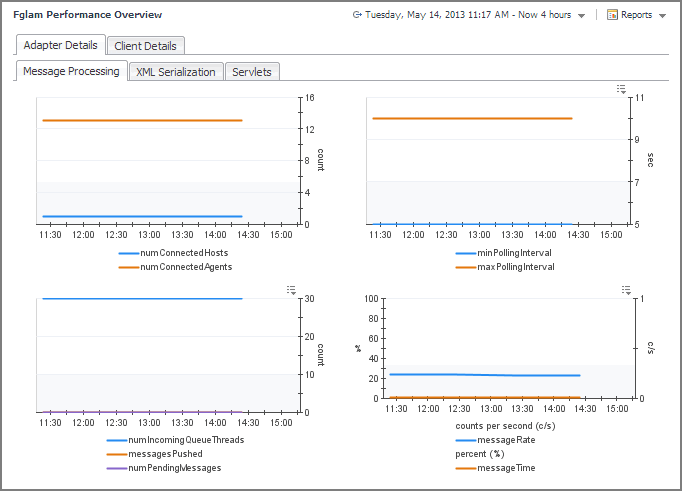Open the XML Serialization tab
The width and height of the screenshot is (682, 491).
tap(175, 72)
